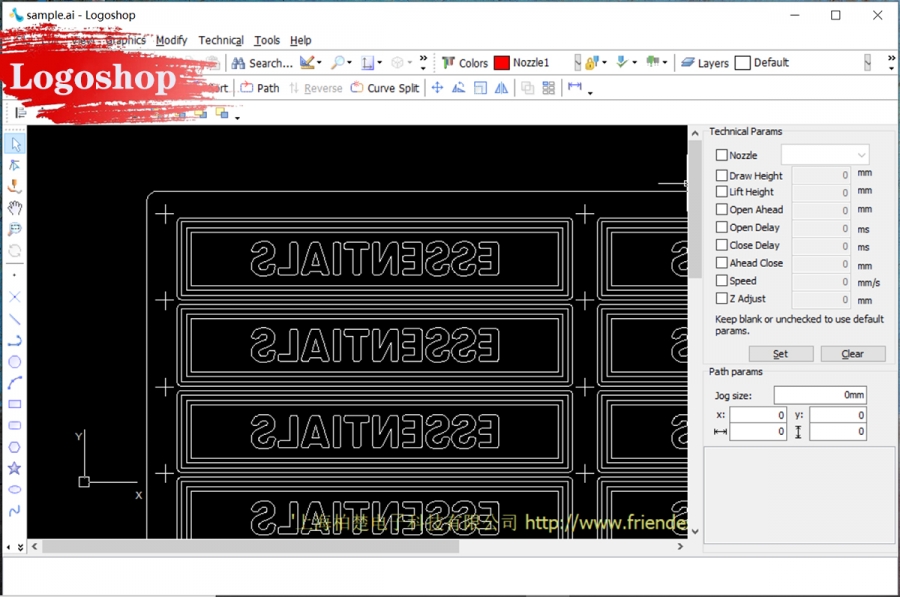Screen dimensions: 900x597
Task: Select the star shape tool
Action: click(15, 468)
